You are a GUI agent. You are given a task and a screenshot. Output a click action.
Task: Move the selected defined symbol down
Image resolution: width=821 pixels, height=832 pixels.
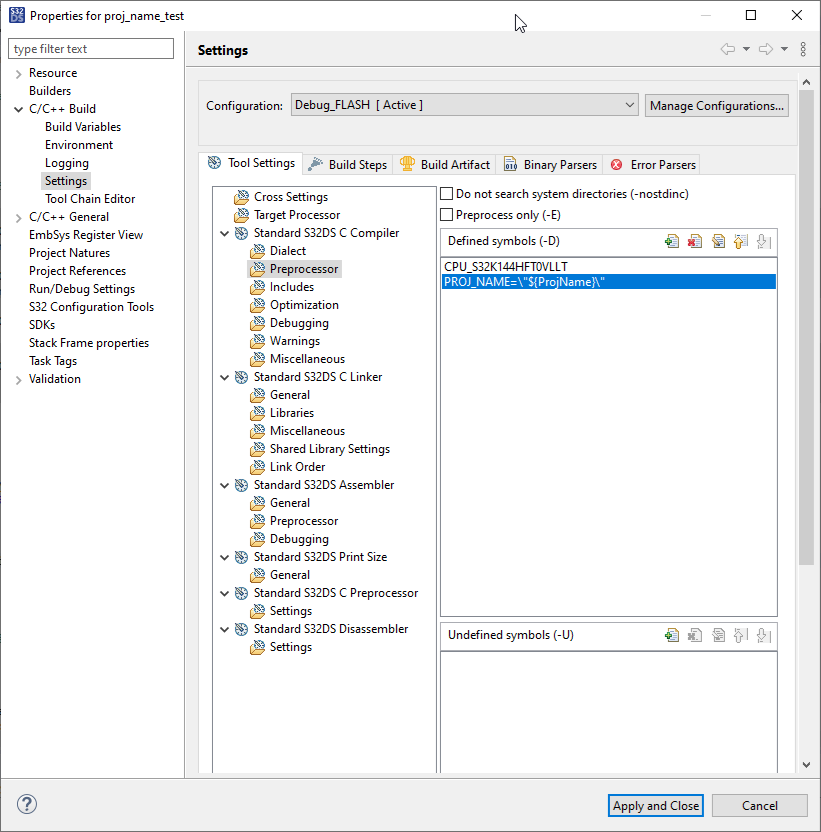pyautogui.click(x=762, y=240)
